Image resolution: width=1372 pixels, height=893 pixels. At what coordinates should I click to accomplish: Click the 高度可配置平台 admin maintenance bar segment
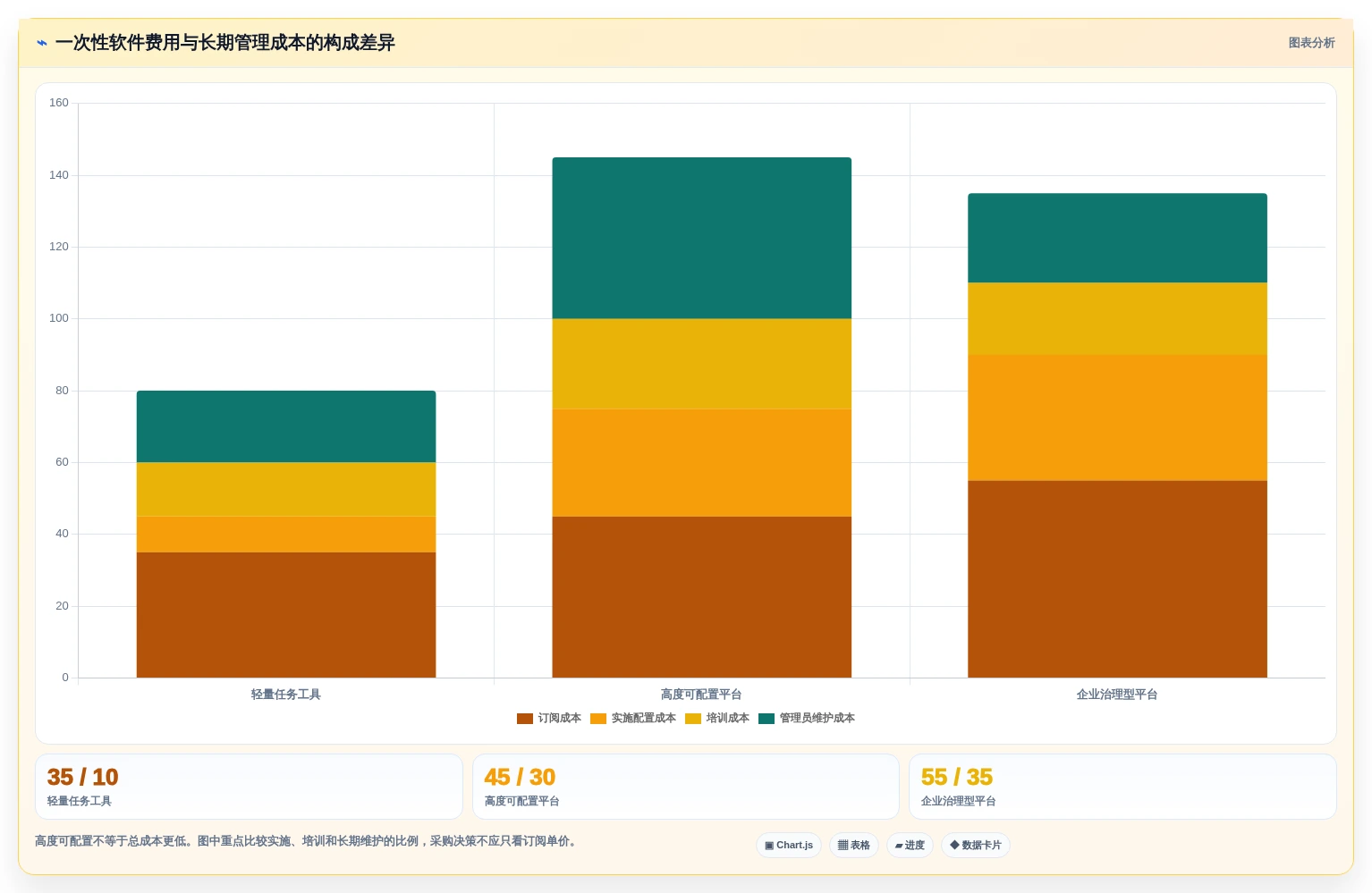(x=702, y=239)
